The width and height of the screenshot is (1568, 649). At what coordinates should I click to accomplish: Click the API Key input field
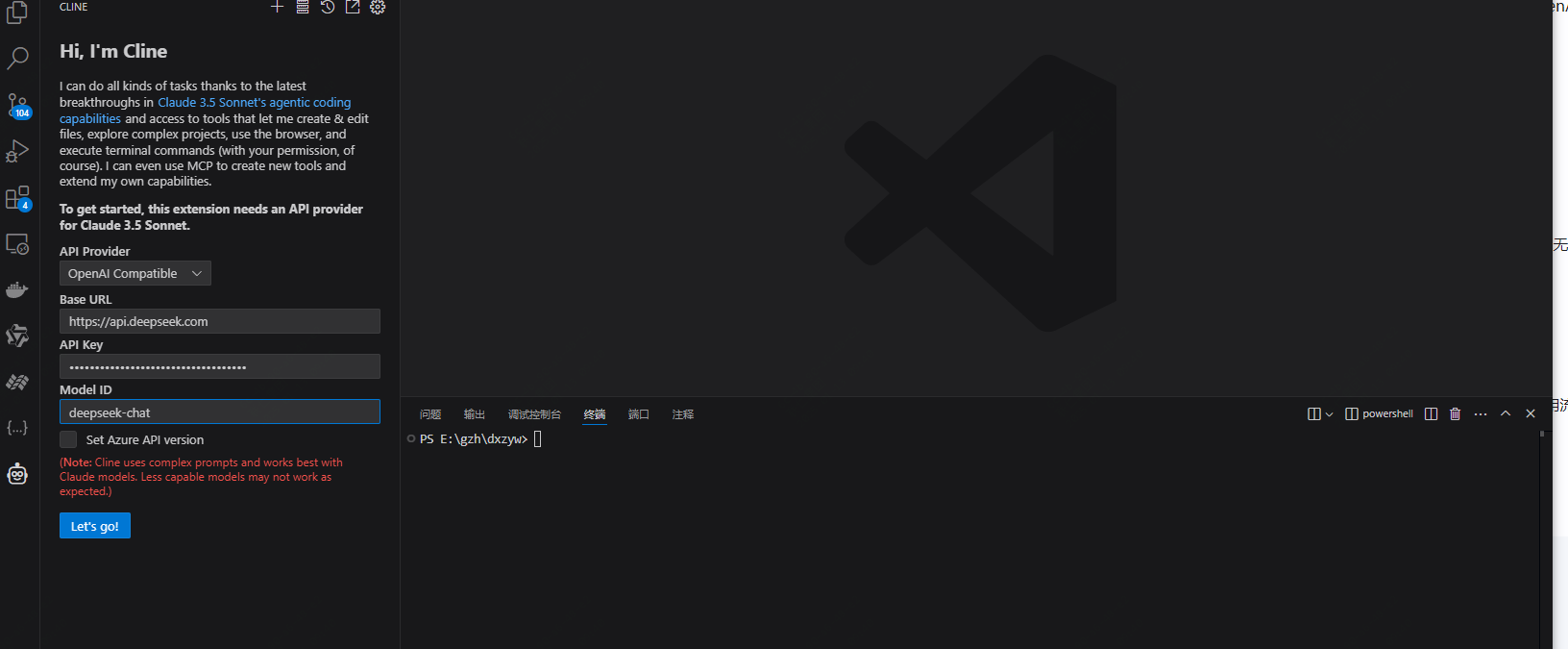(220, 366)
